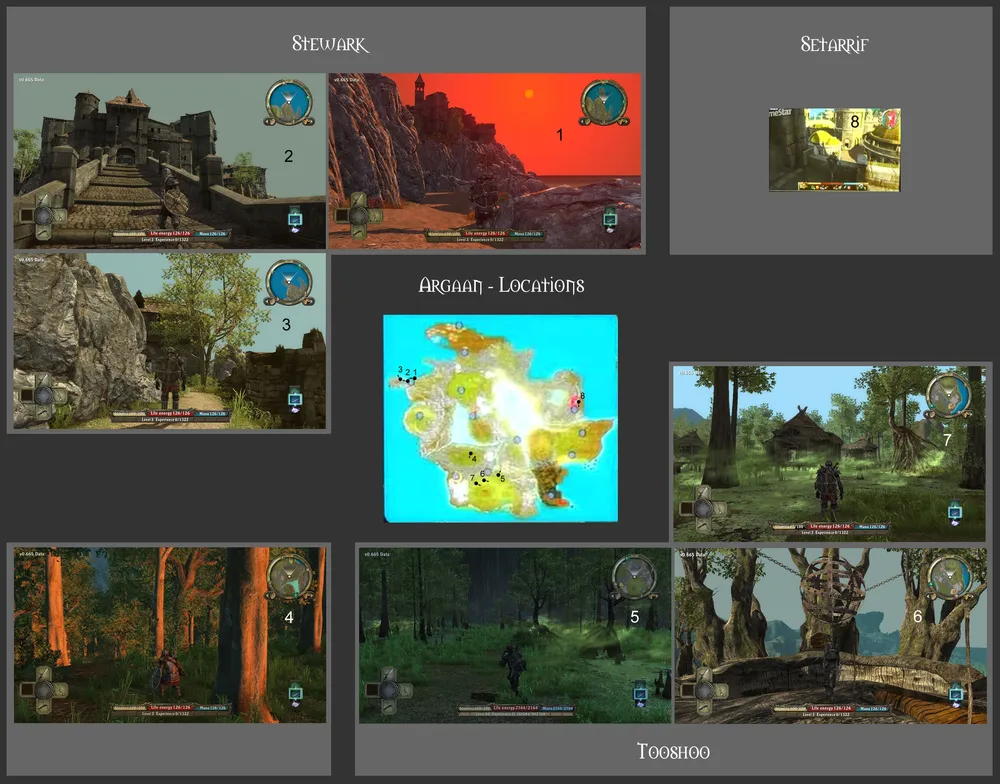Click the D-pad quick-select icon in forest screenshot 4
1000x784 pixels.
click(x=43, y=689)
